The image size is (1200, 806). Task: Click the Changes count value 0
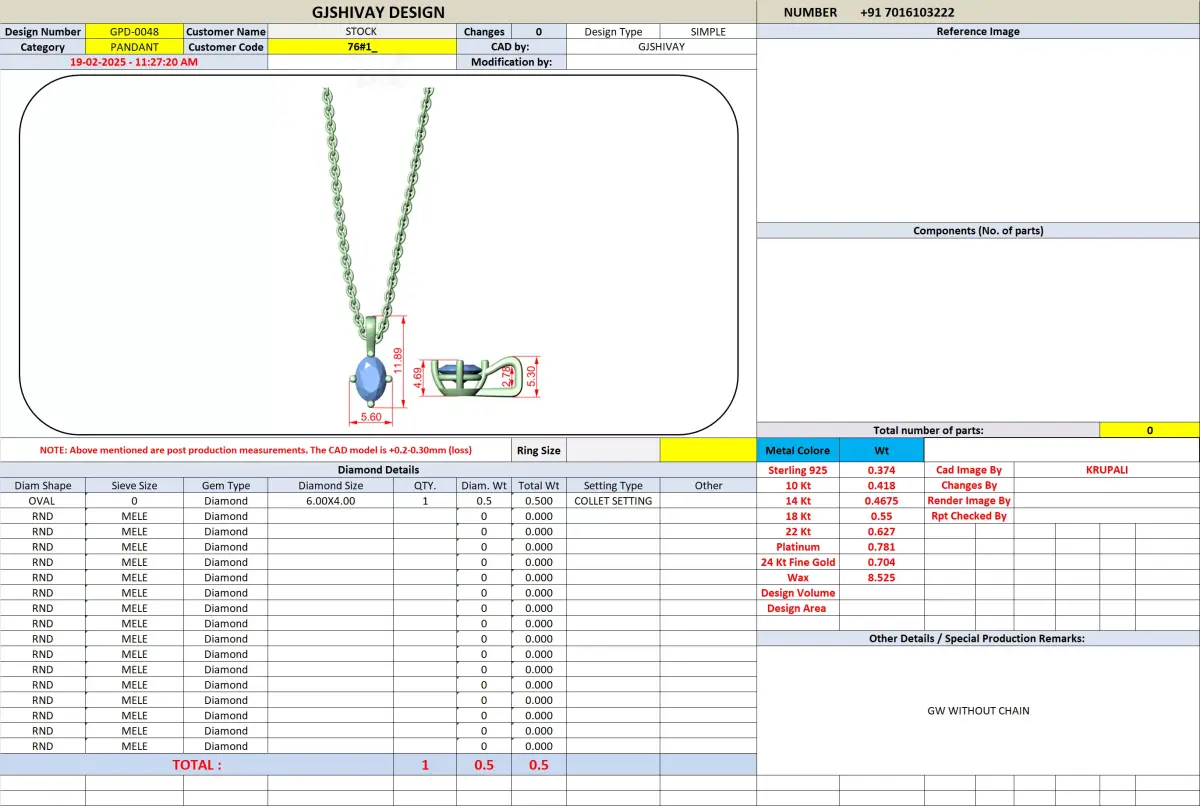539,32
